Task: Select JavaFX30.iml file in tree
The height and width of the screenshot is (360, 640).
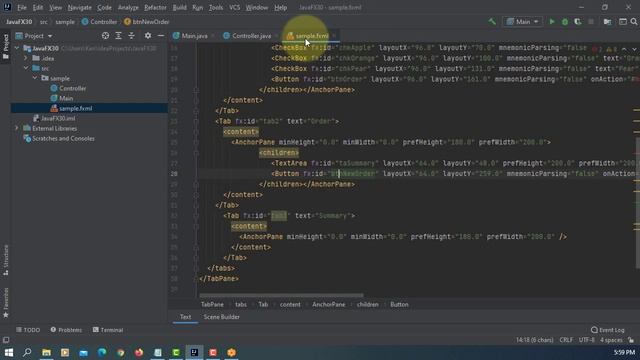Action: (58, 118)
